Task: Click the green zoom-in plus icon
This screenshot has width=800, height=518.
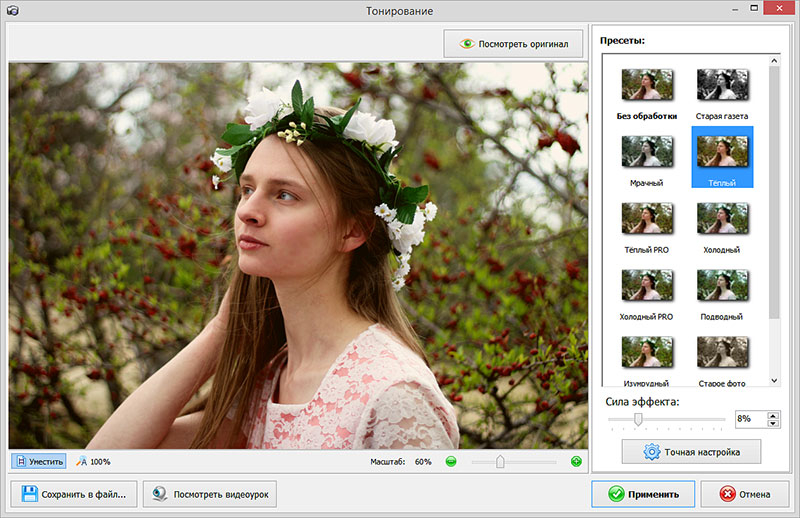Action: pyautogui.click(x=576, y=462)
